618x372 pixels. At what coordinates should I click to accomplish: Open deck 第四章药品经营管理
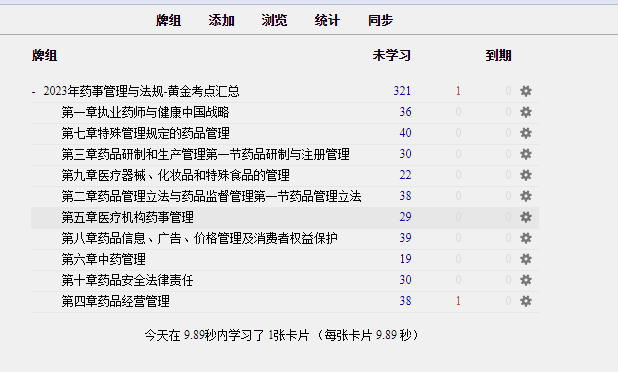coord(115,301)
